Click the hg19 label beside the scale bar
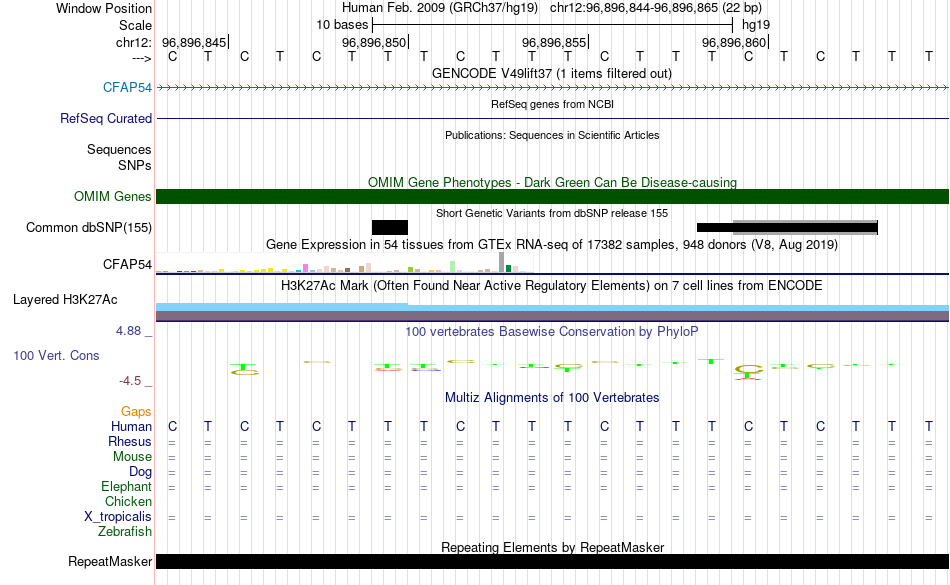This screenshot has height=585, width=950. pos(756,25)
